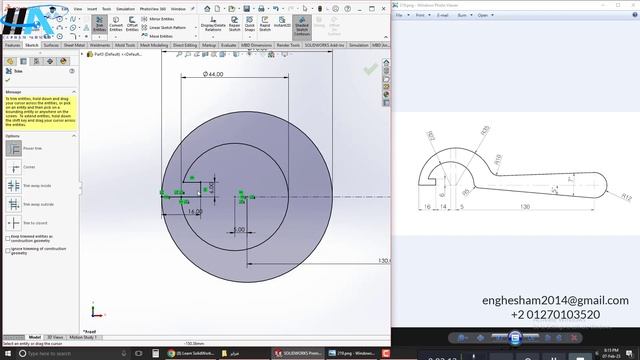Select Trim away inside option
Image resolution: width=640 pixels, height=360 pixels.
pyautogui.click(x=13, y=186)
